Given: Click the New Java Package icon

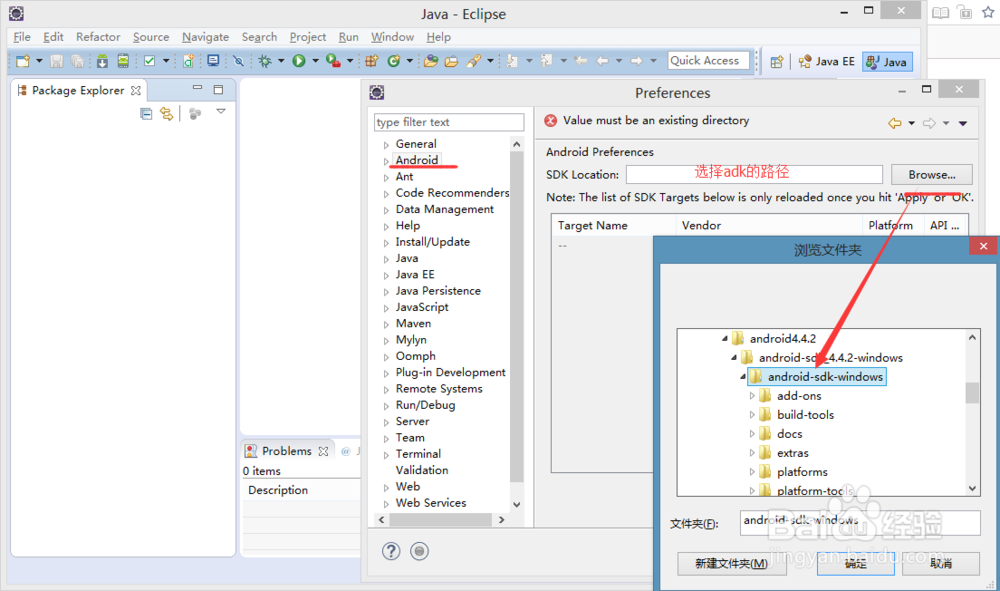Looking at the screenshot, I should 372,61.
